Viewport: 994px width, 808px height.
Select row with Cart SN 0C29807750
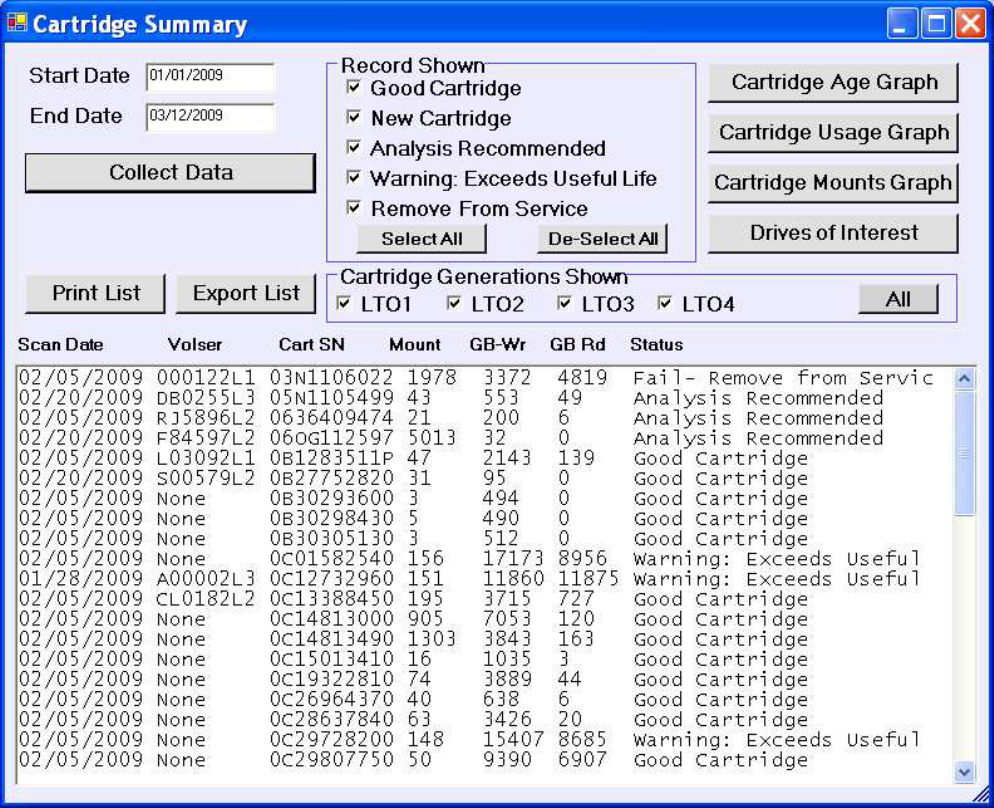484,760
